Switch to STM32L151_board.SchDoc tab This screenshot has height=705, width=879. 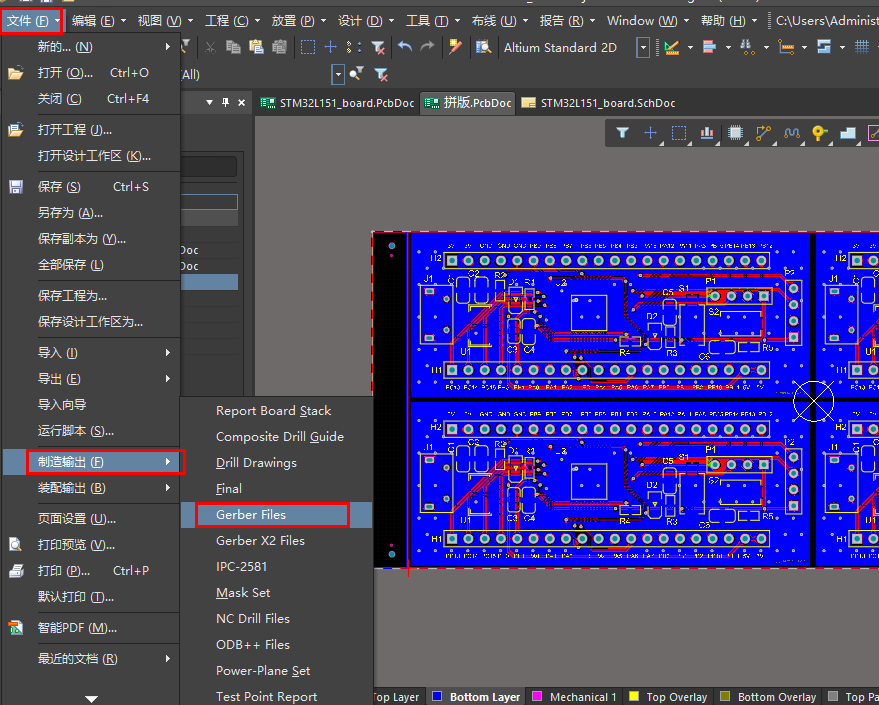598,103
